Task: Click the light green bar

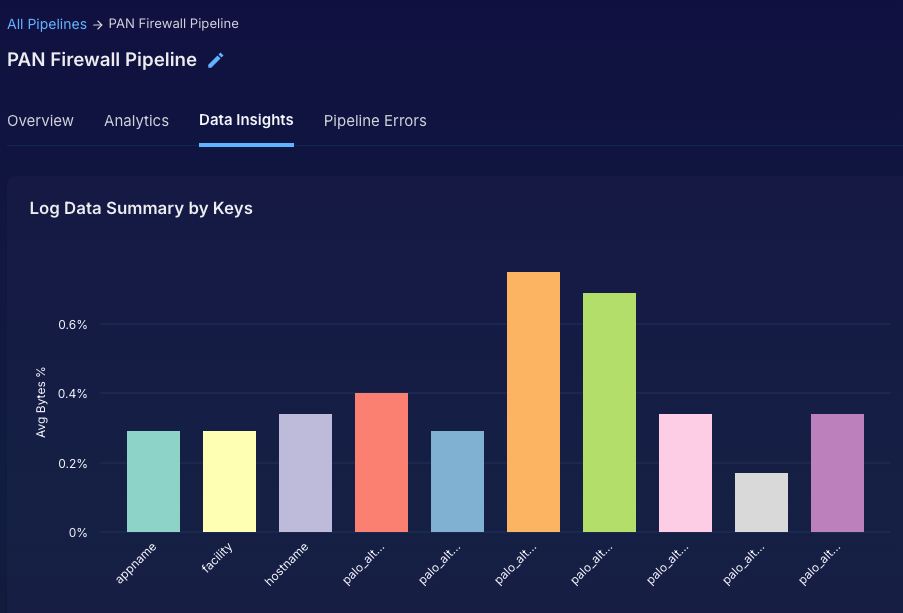Action: 609,412
